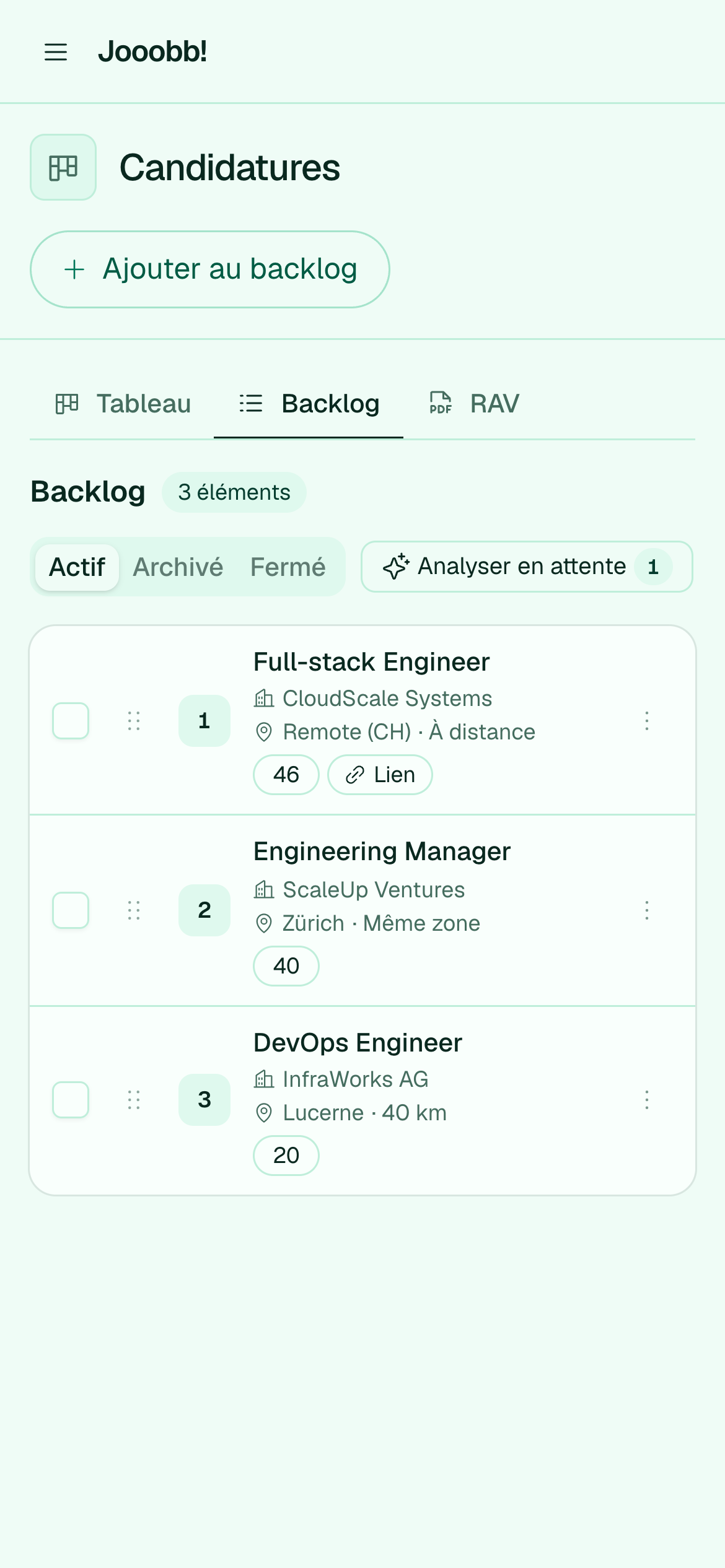Screen dimensions: 725x1568
Task: Open more options for DevOps Engineer
Action: 647,1100
